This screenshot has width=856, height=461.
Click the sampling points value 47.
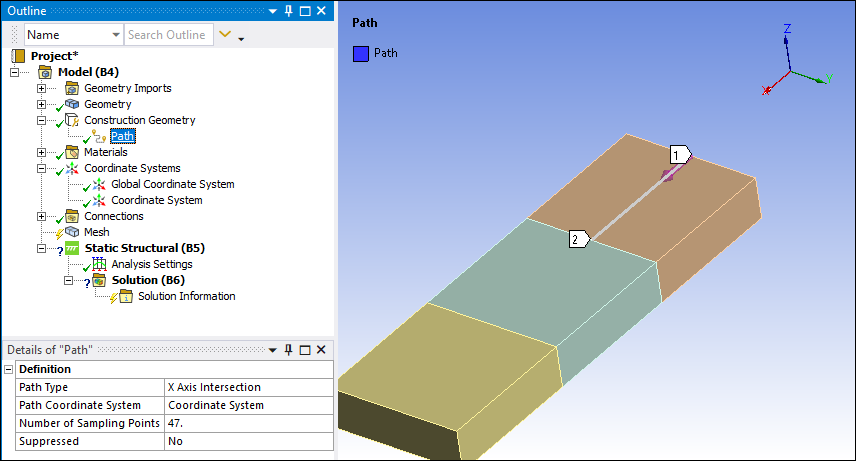pyautogui.click(x=248, y=423)
